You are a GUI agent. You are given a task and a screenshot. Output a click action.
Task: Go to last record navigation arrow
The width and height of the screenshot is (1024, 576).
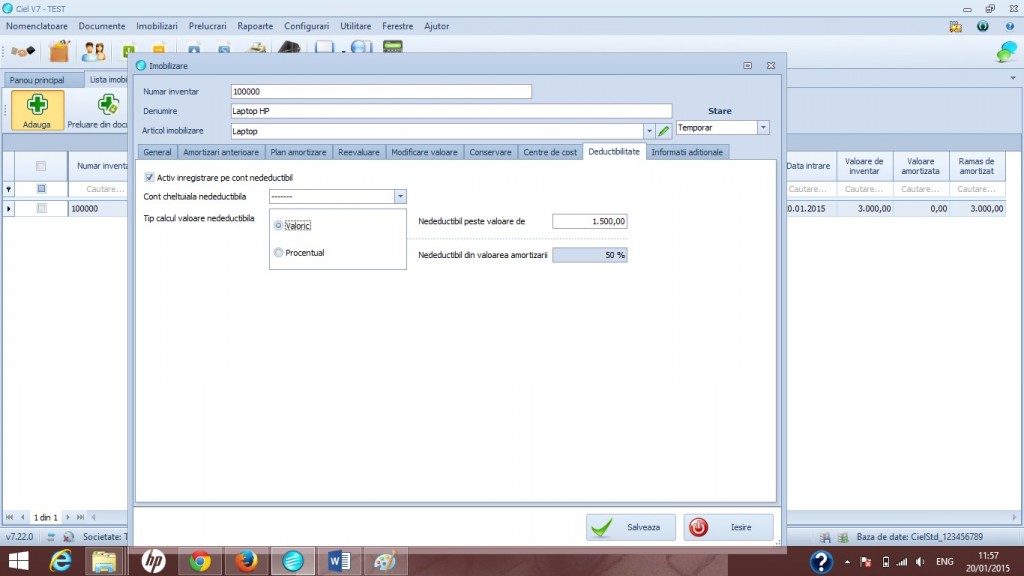(80, 517)
